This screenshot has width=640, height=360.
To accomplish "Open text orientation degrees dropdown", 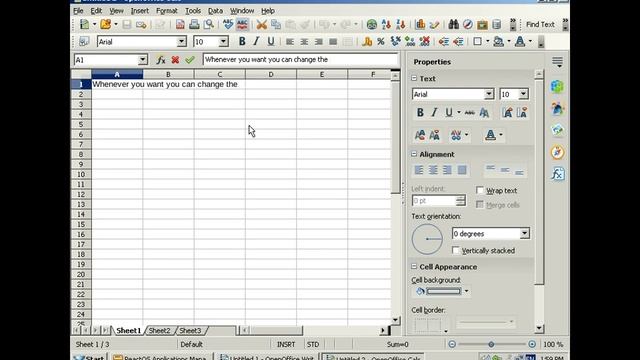I will (524, 233).
